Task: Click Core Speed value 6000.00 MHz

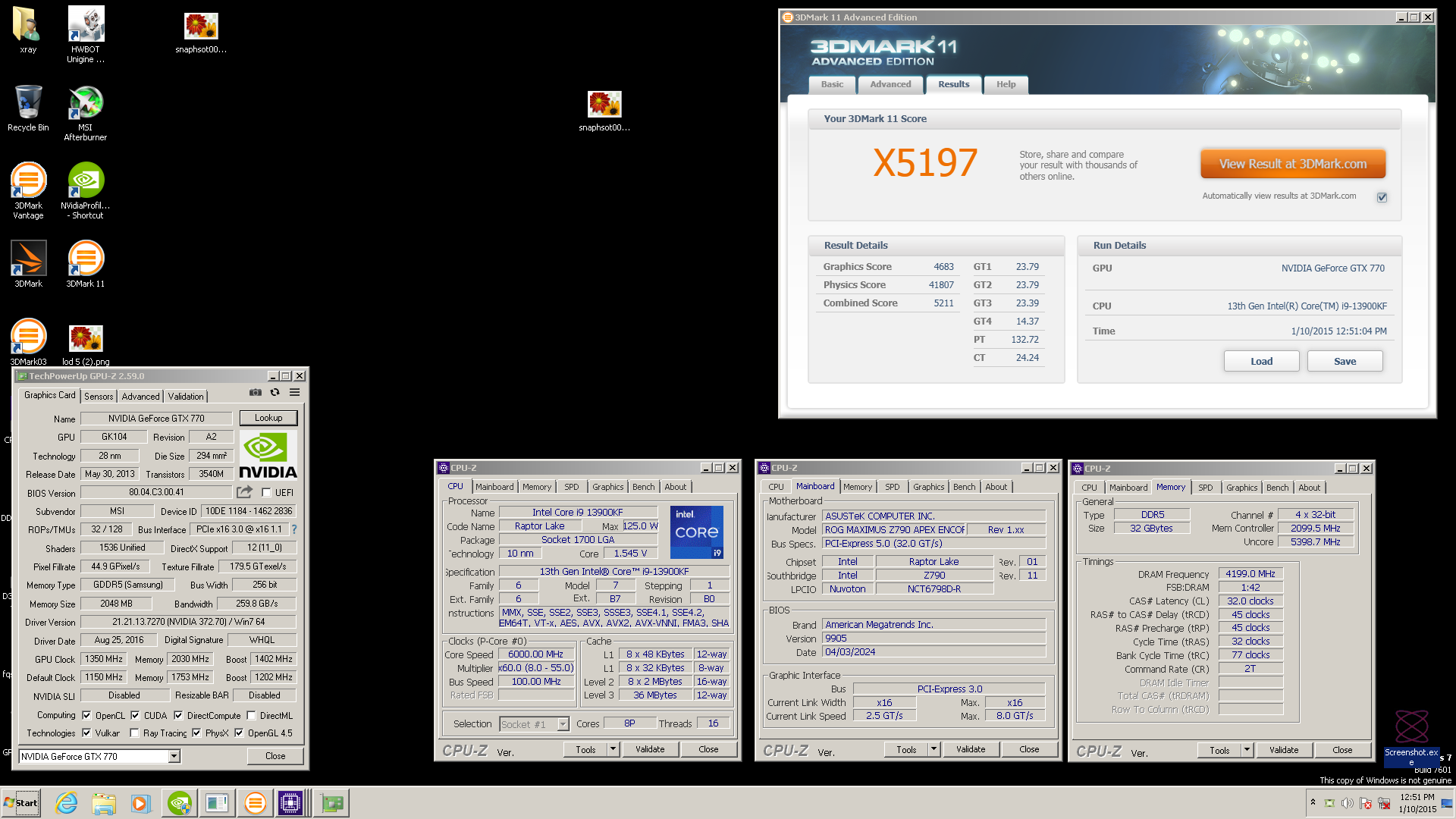Action: (535, 654)
